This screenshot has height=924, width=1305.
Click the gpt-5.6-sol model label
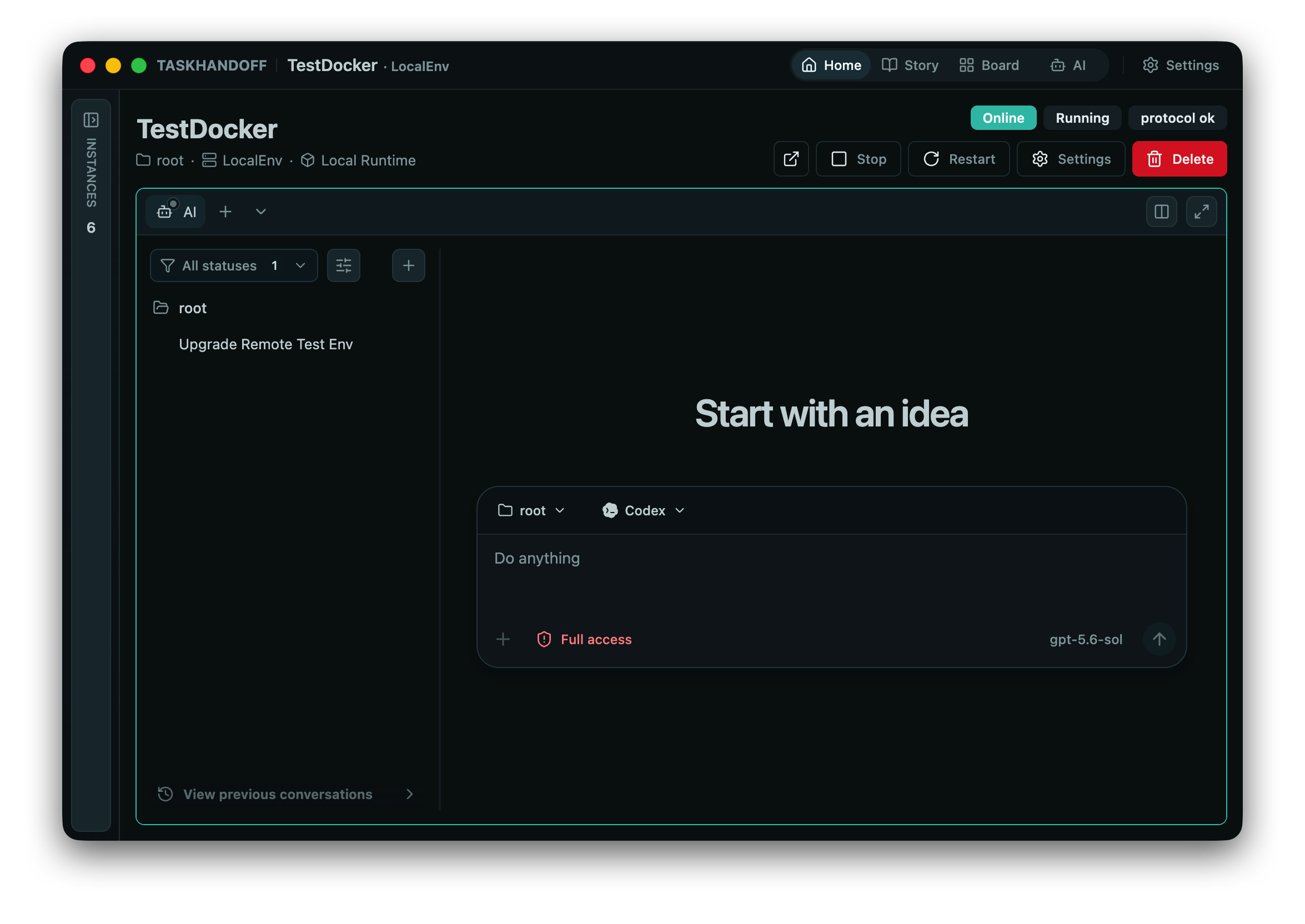tap(1086, 639)
